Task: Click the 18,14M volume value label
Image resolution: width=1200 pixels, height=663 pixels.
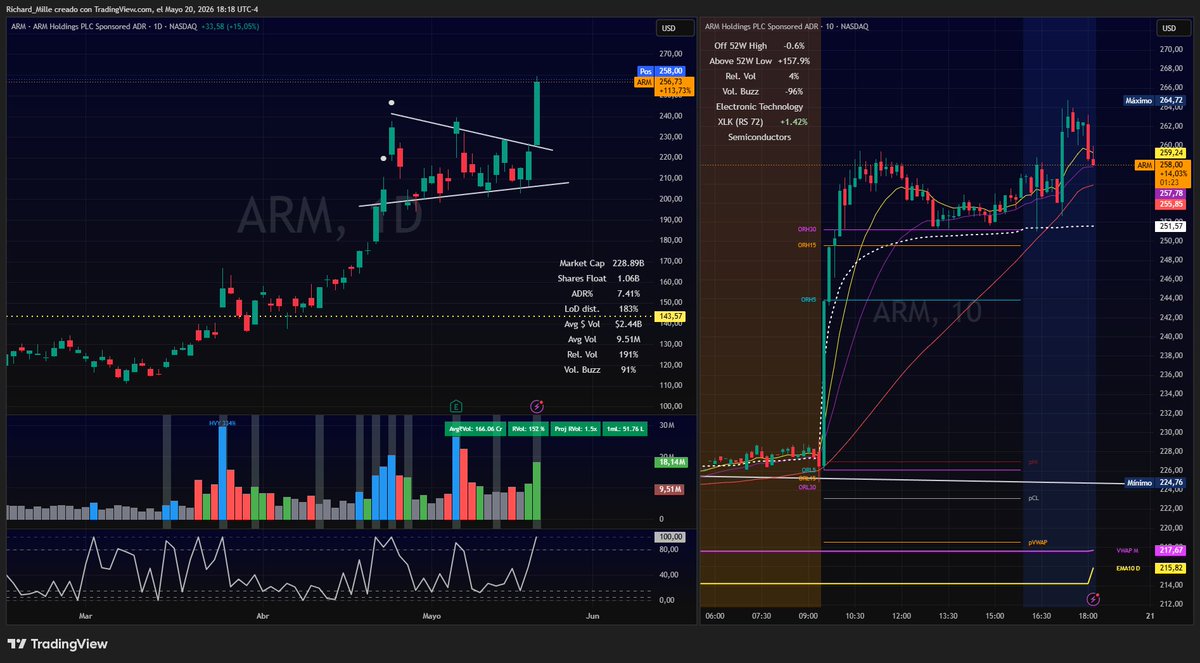Action: (670, 463)
